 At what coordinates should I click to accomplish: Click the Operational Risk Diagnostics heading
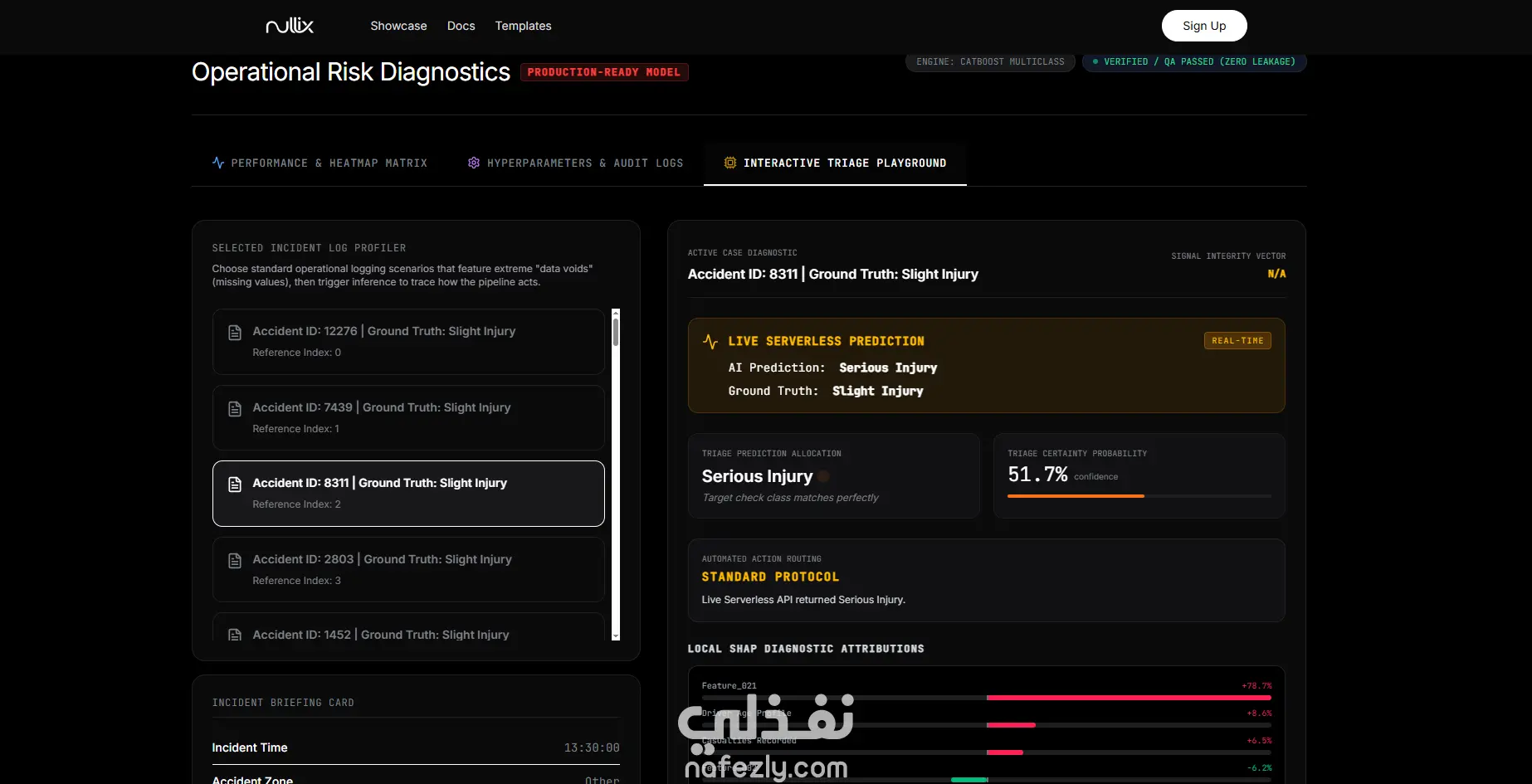[351, 72]
